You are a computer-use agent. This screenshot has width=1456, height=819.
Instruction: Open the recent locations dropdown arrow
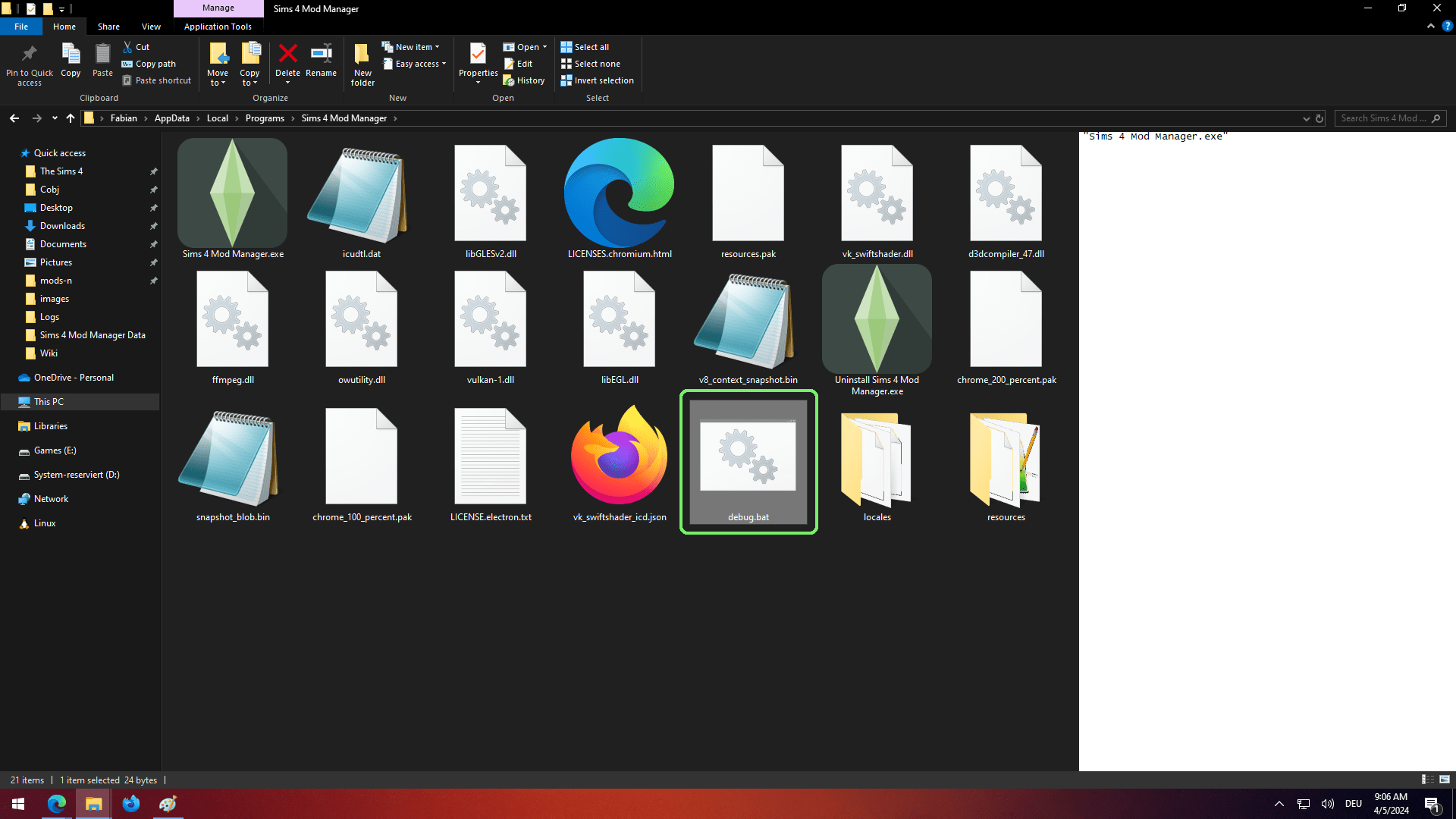(55, 118)
